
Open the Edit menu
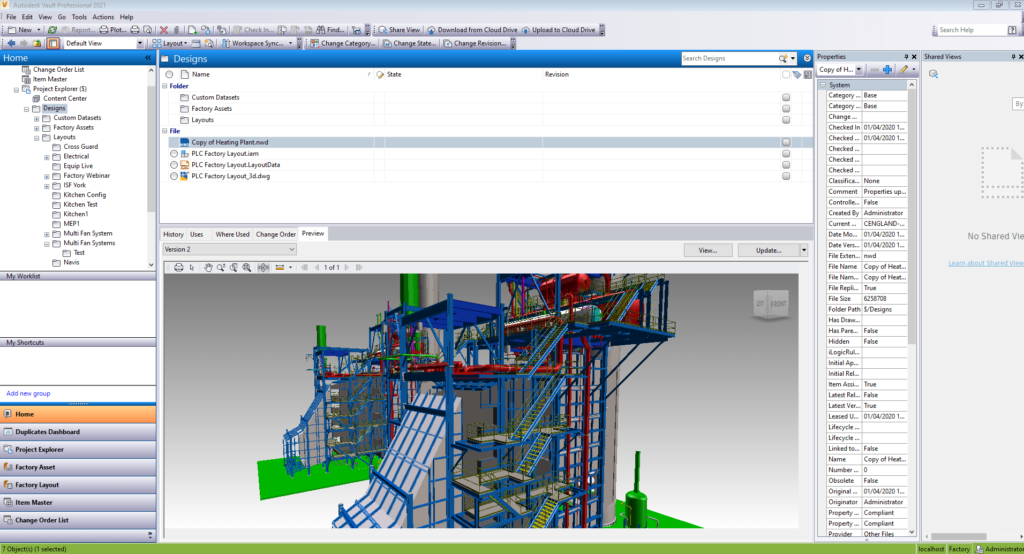[27, 17]
